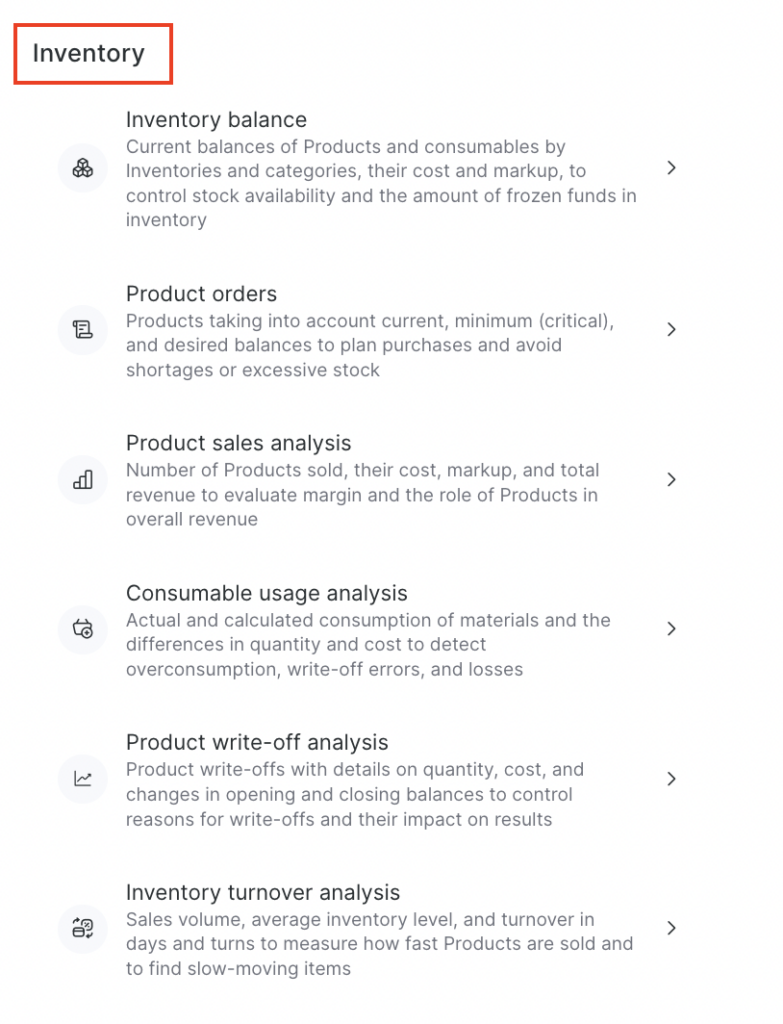783x1024 pixels.
Task: Expand Product sales analysis chevron arrow
Action: point(672,479)
